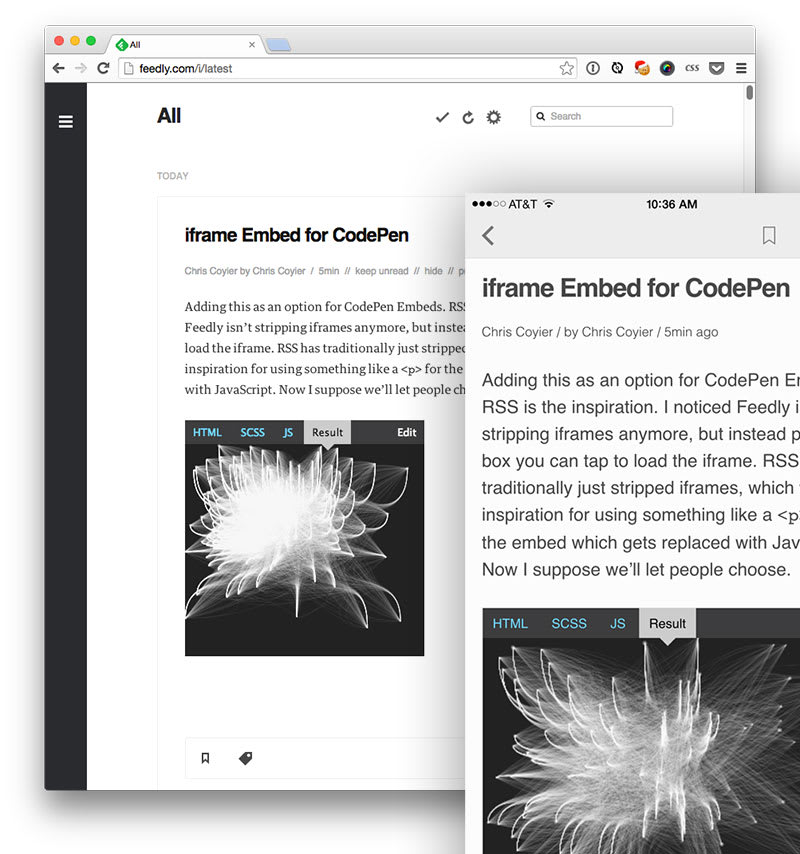Click the colorful color-picker extension icon

666,68
